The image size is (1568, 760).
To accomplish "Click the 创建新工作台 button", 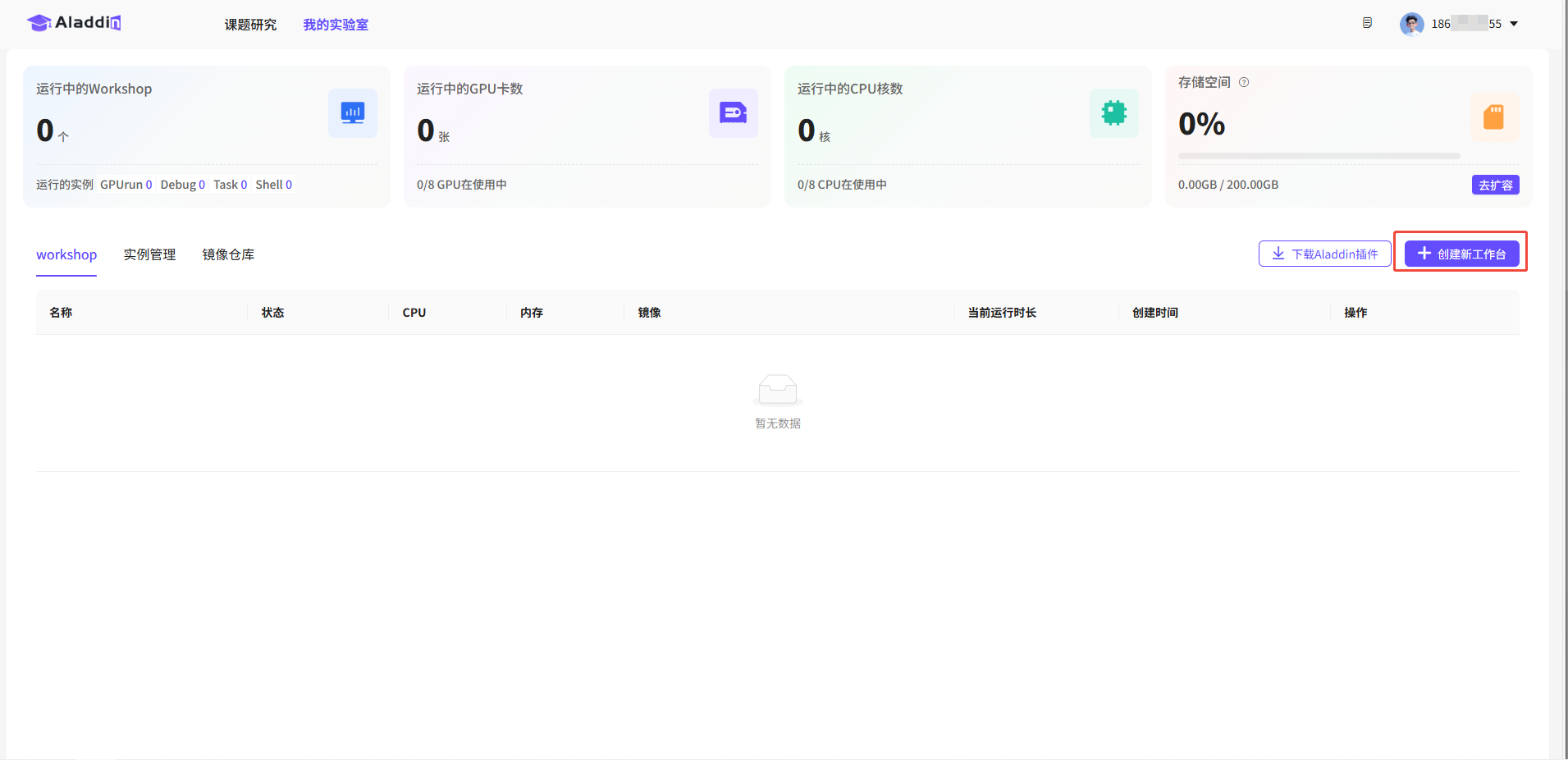I will click(x=1461, y=254).
